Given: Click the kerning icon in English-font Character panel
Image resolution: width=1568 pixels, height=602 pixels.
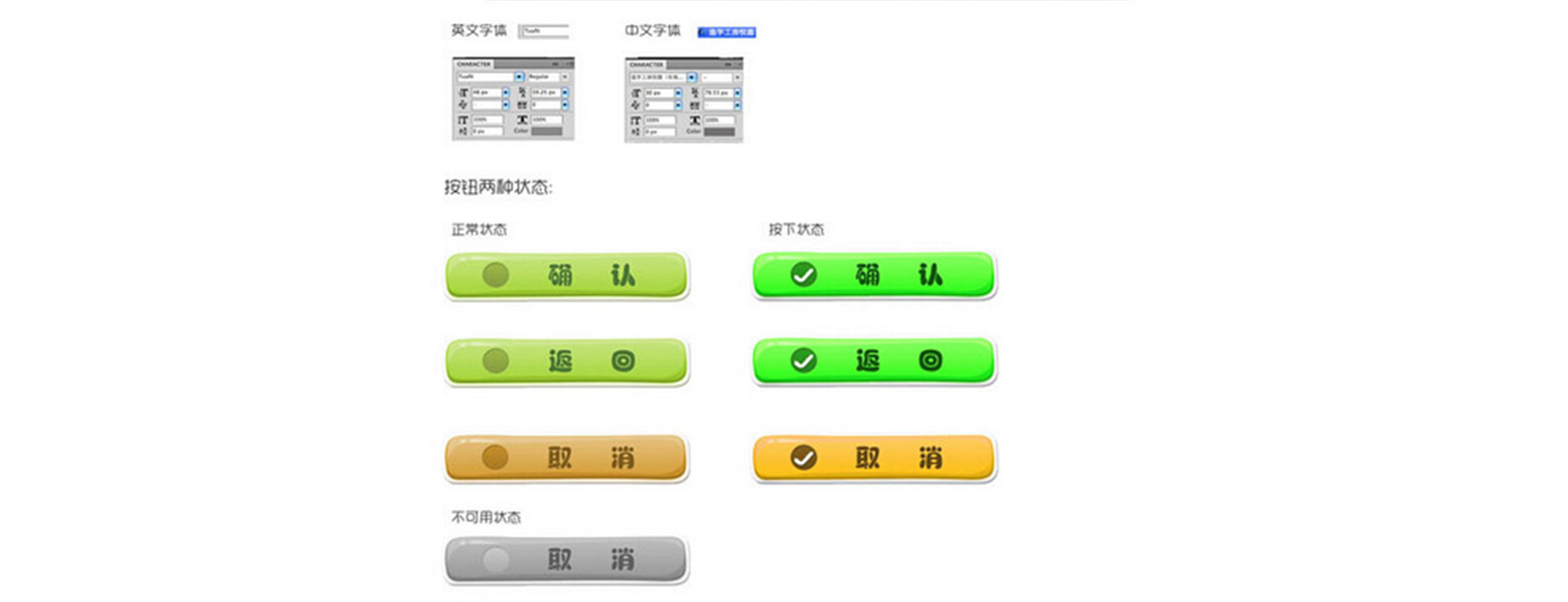Looking at the screenshot, I should [464, 105].
